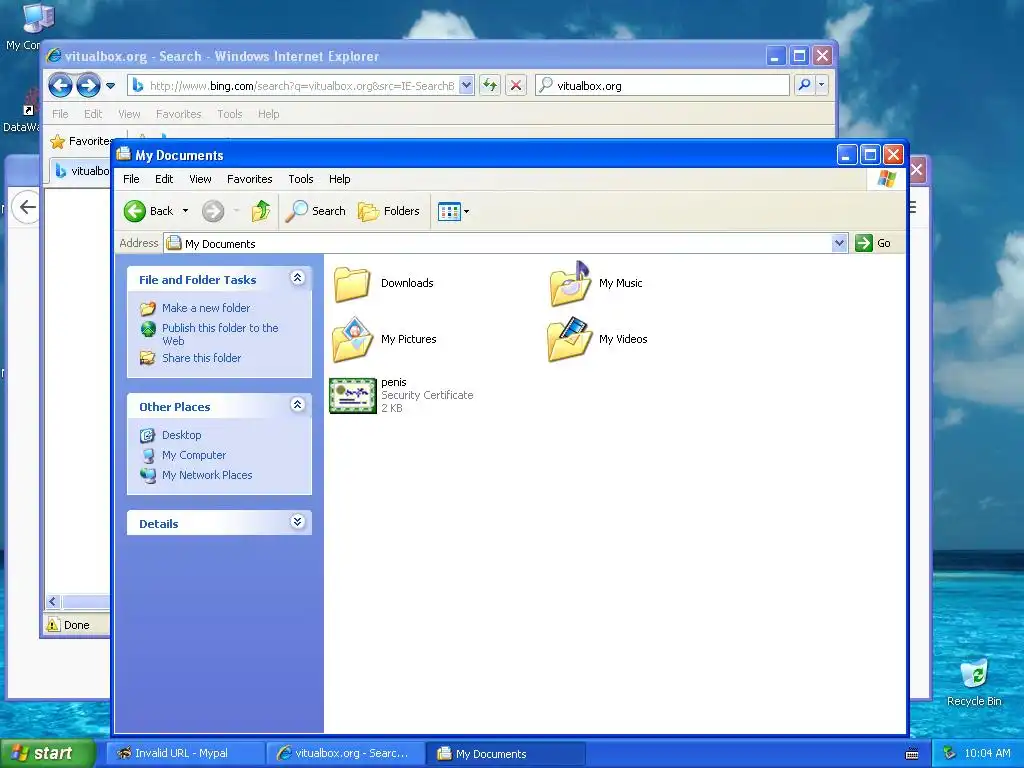Image resolution: width=1024 pixels, height=768 pixels.
Task: Click the Start button
Action: (48, 753)
